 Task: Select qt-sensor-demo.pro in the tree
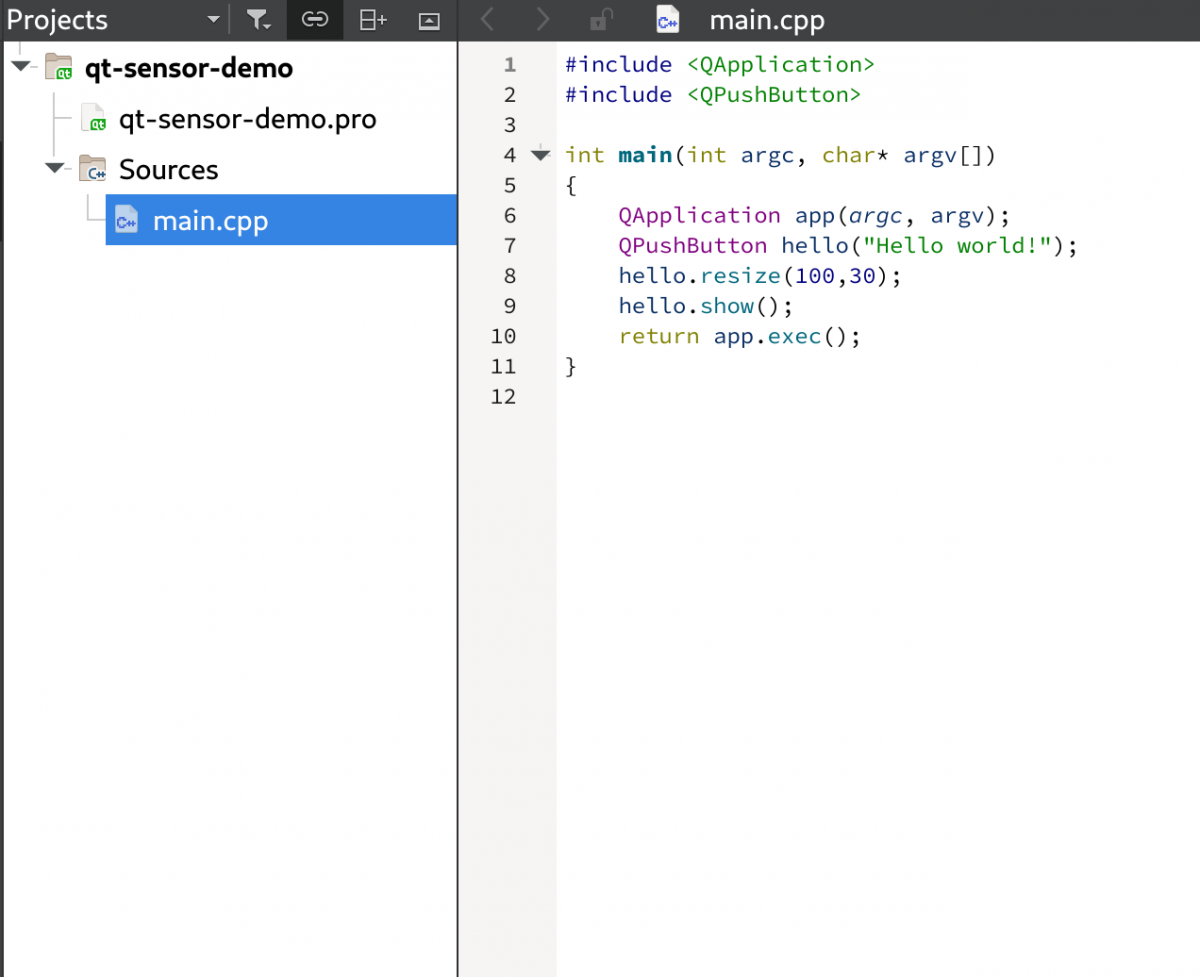(x=247, y=120)
